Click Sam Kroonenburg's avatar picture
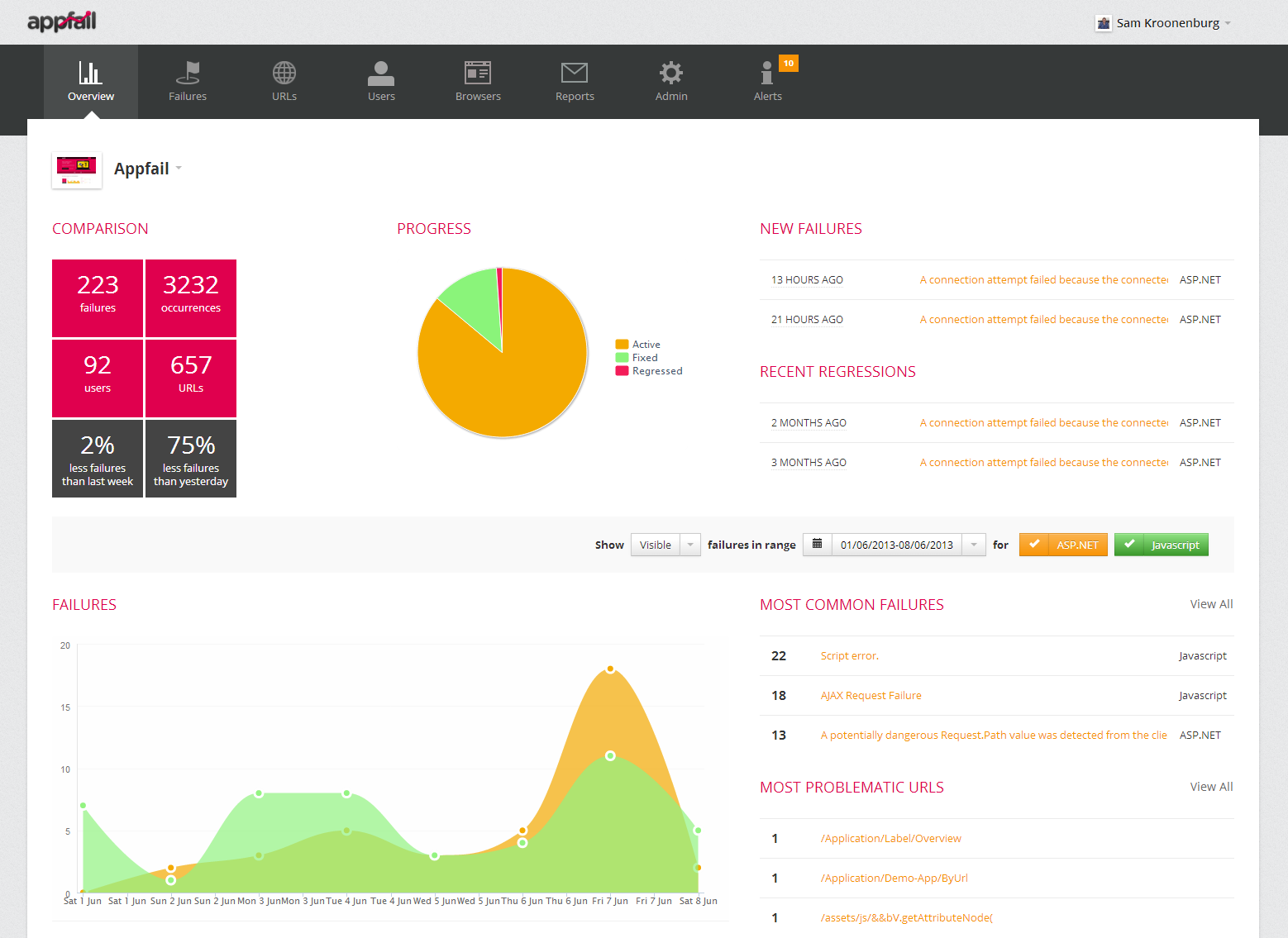 tap(1104, 23)
